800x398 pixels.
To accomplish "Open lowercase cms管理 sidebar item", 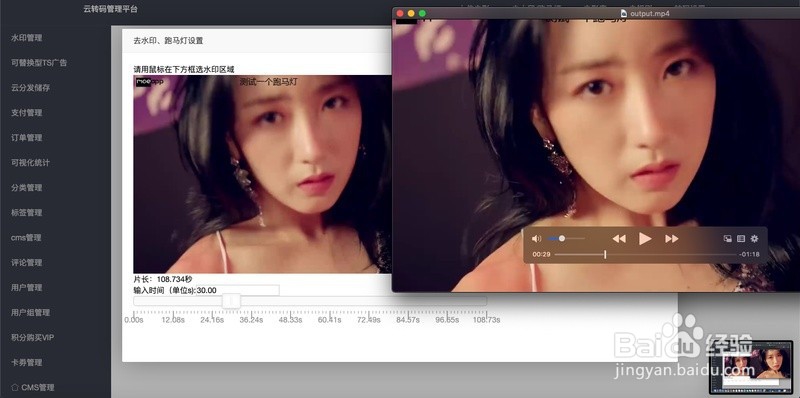I will click(26, 238).
